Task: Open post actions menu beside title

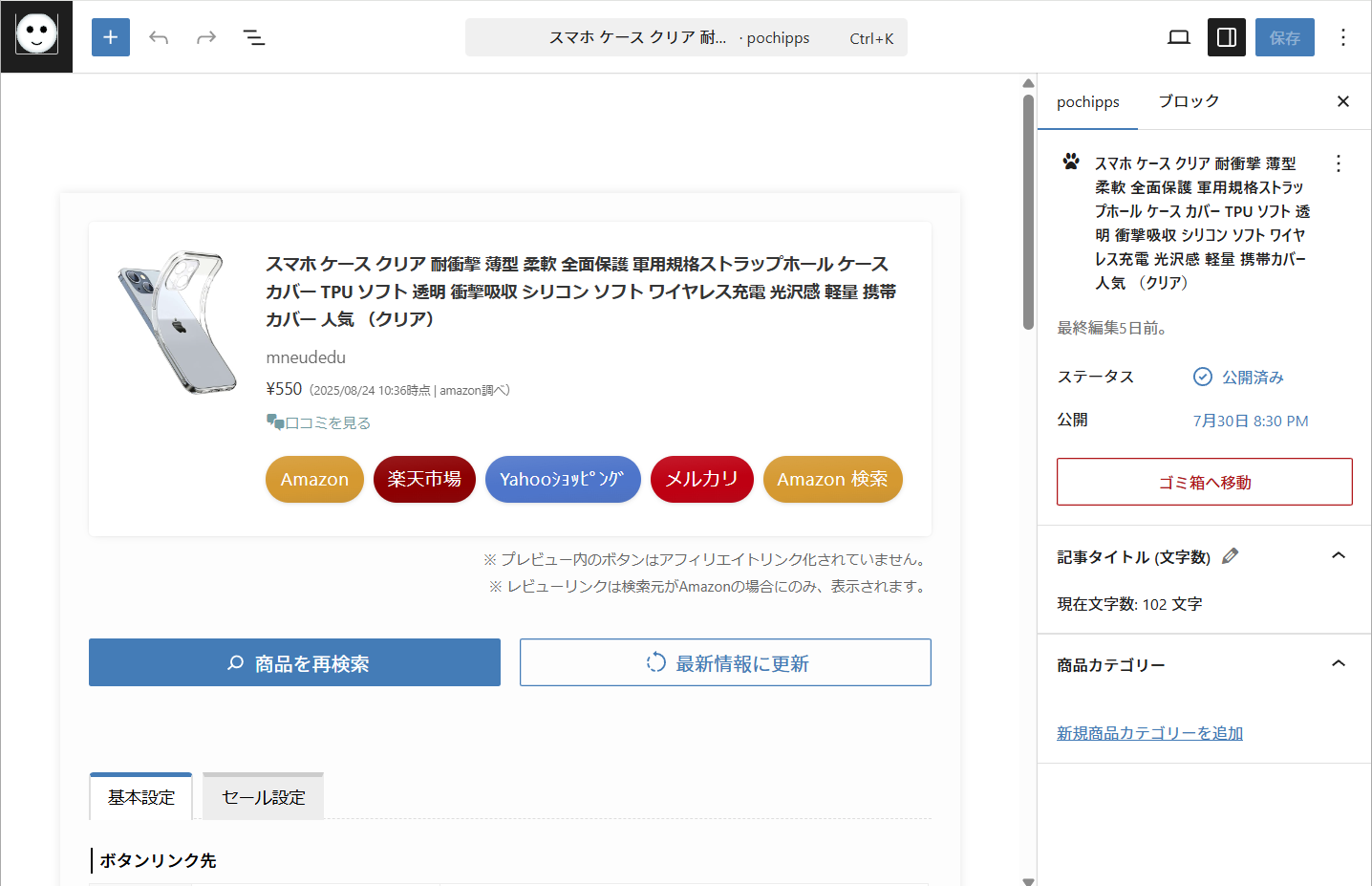Action: pyautogui.click(x=1339, y=163)
